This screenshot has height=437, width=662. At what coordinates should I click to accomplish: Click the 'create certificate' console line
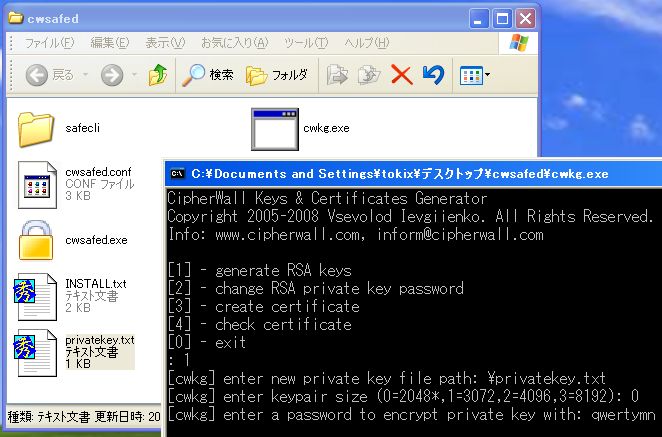263,307
